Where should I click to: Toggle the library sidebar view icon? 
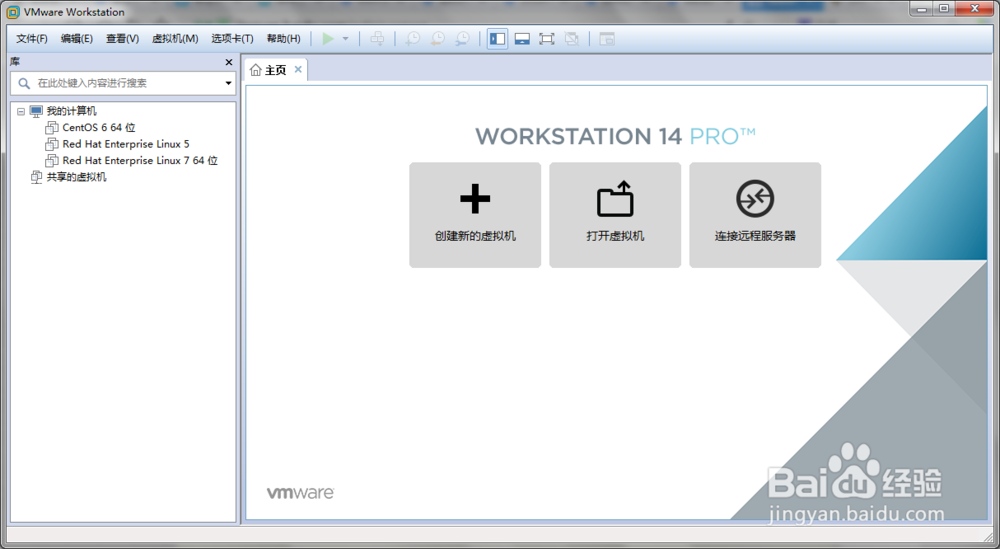[497, 39]
